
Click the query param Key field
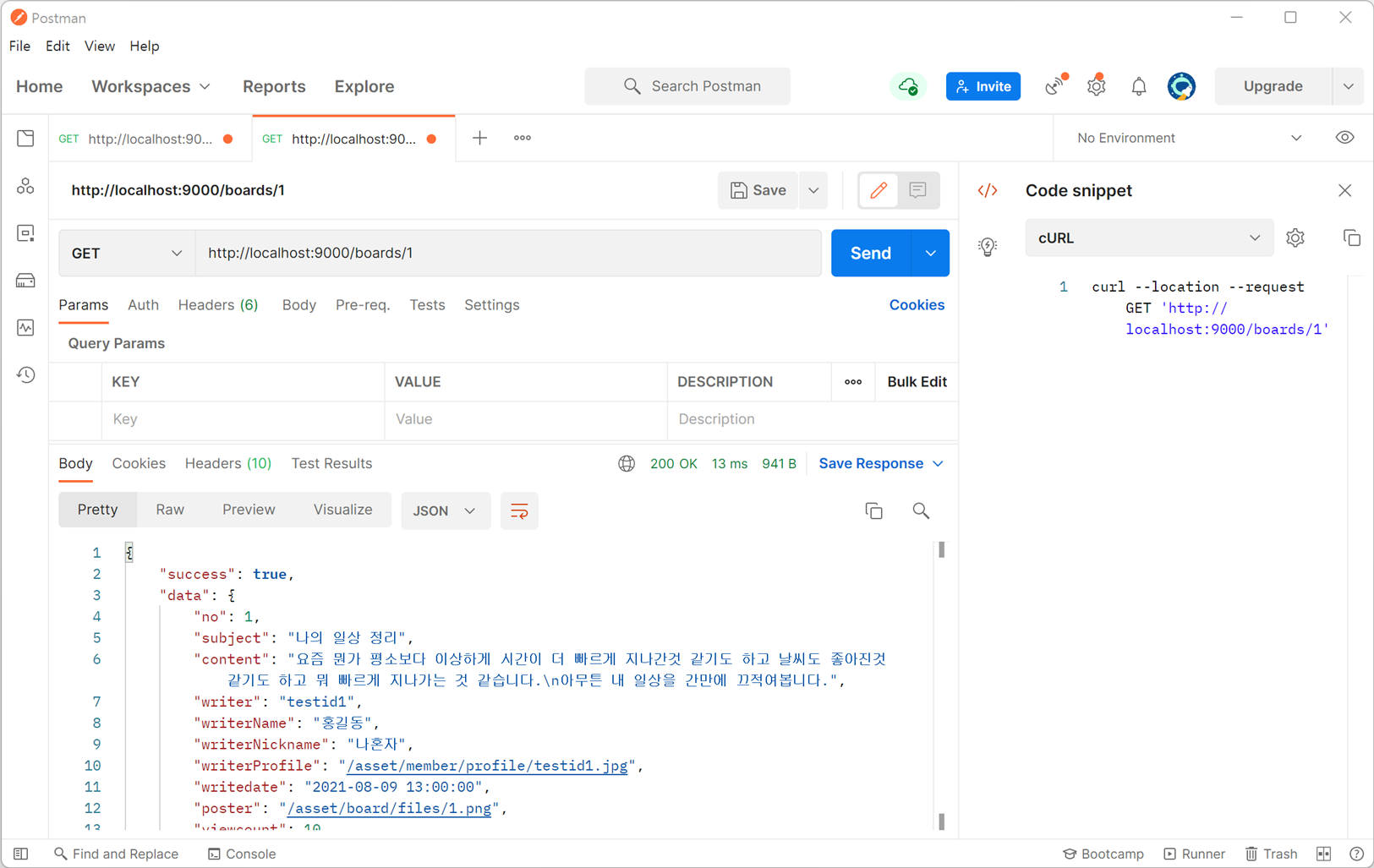[x=244, y=419]
